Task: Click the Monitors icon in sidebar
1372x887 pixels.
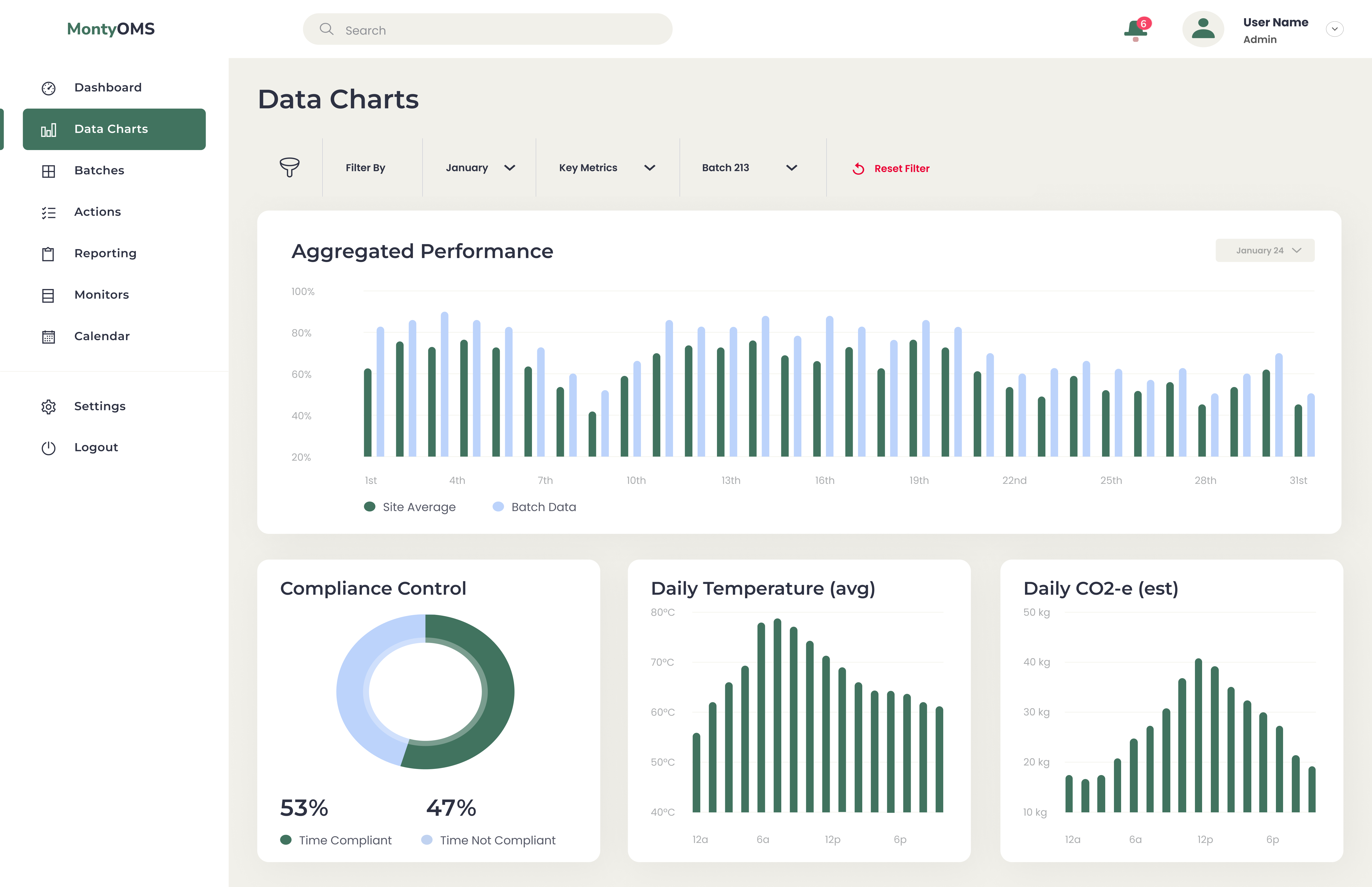Action: (x=48, y=295)
